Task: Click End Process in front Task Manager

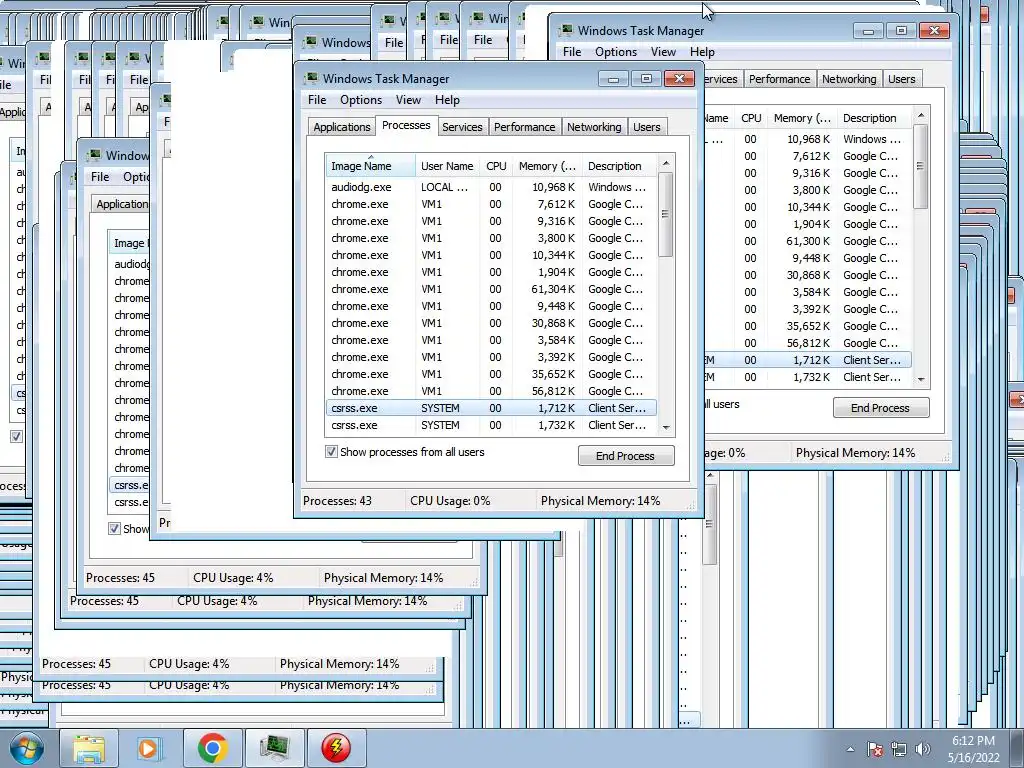Action: pos(626,456)
